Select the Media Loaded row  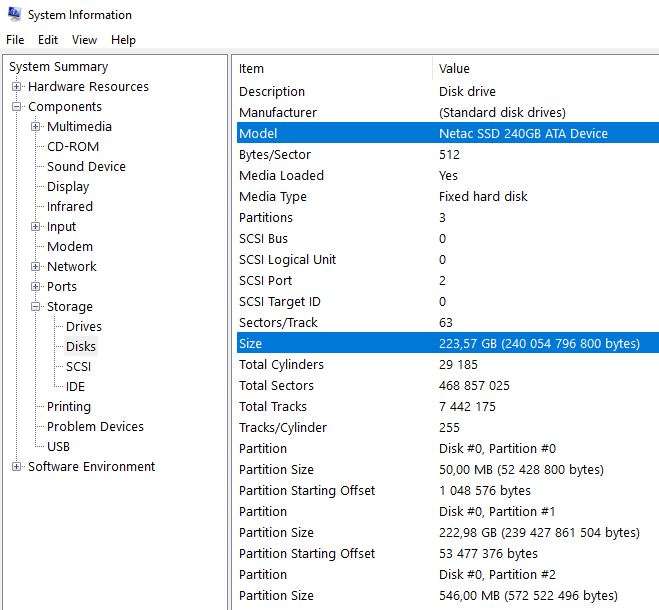448,176
